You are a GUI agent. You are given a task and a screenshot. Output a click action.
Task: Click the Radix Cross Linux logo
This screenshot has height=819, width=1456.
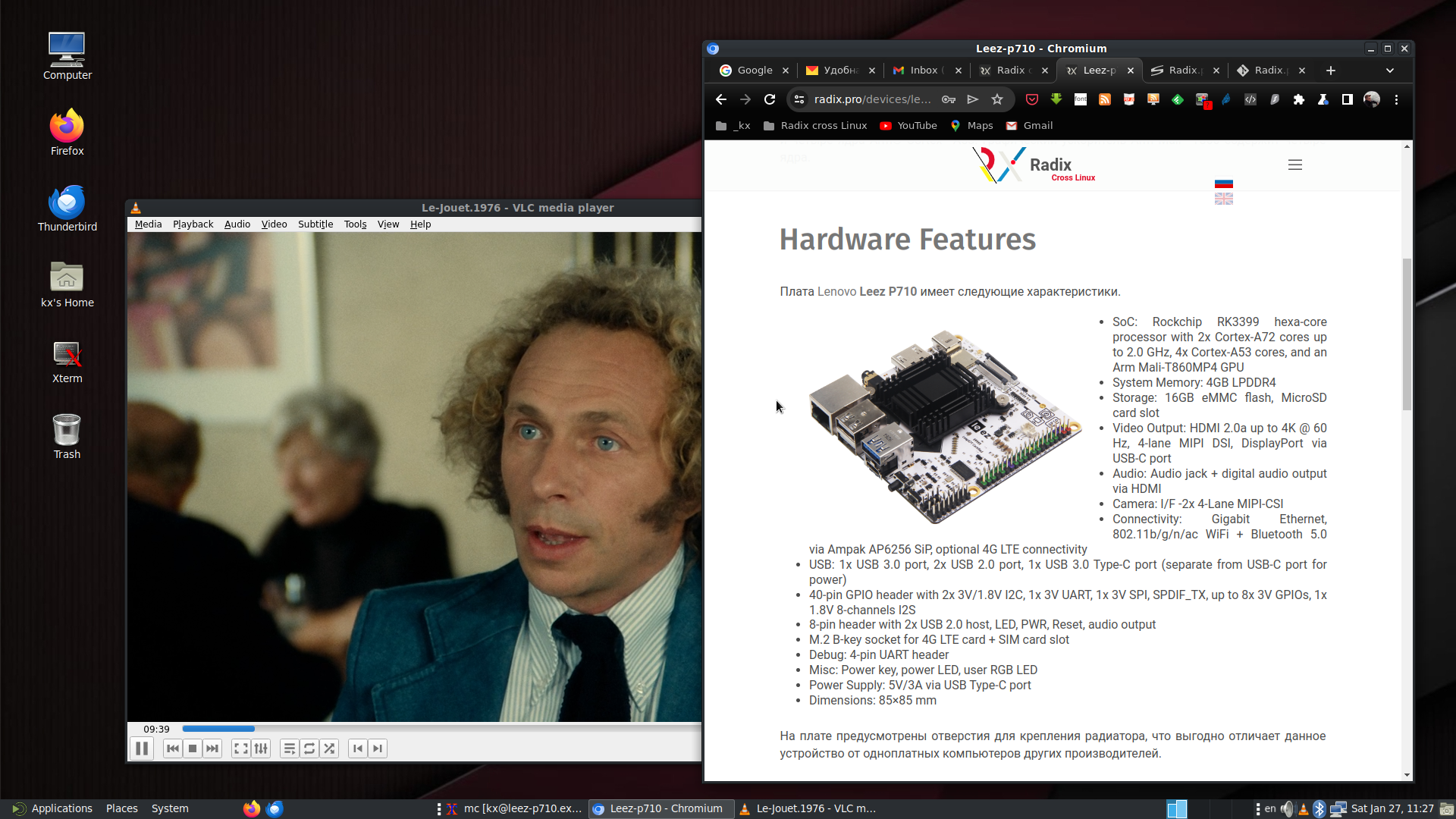(1034, 165)
